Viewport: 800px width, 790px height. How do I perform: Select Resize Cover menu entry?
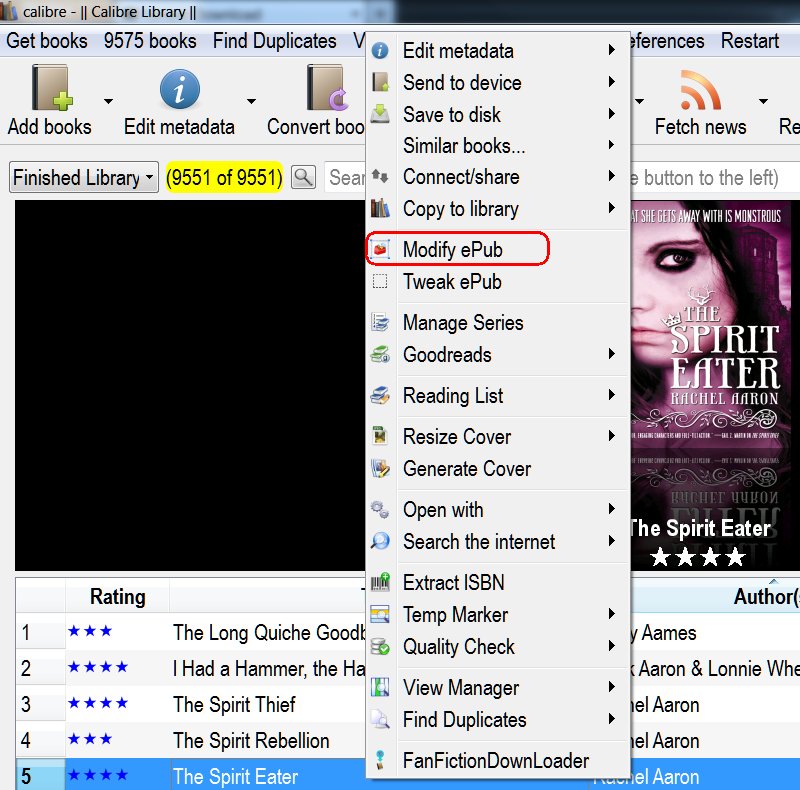coord(497,436)
